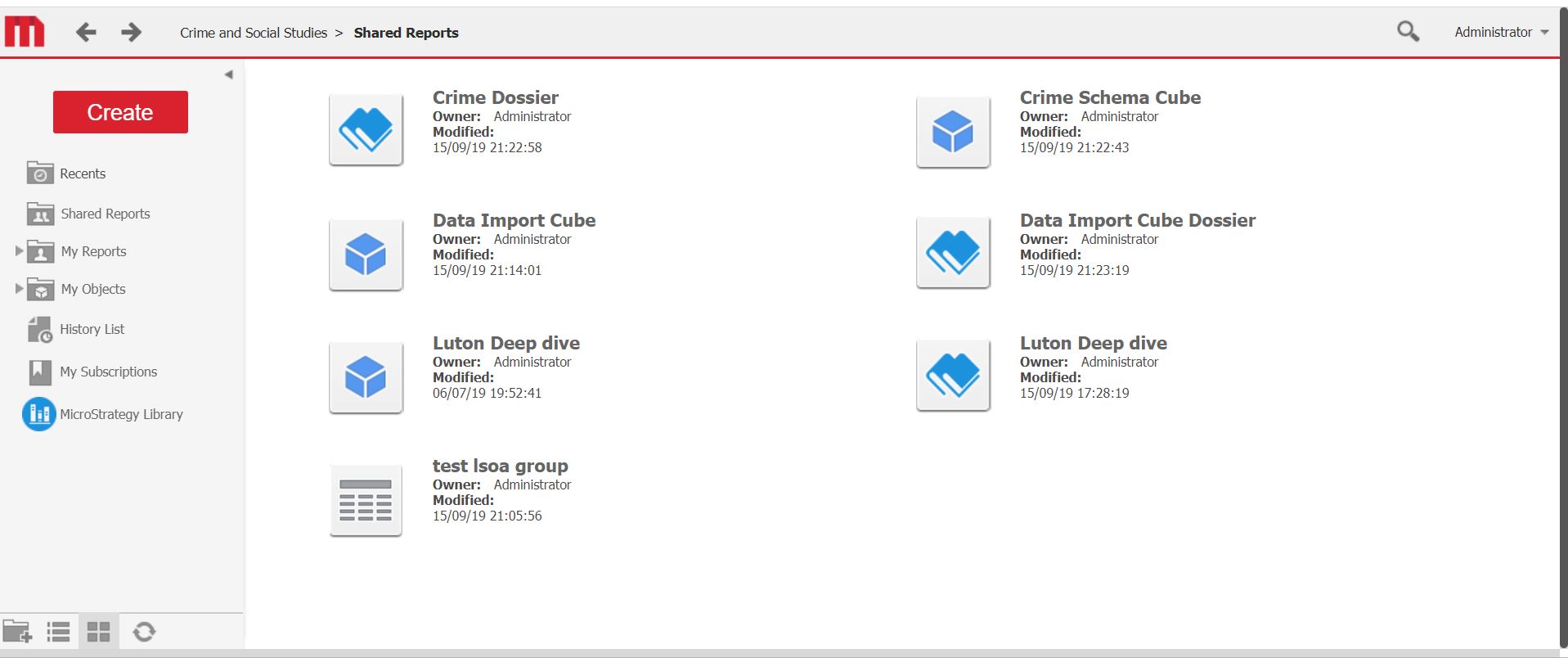This screenshot has width=1568, height=658.
Task: Click the MicroStrategy home logo
Action: [25, 32]
